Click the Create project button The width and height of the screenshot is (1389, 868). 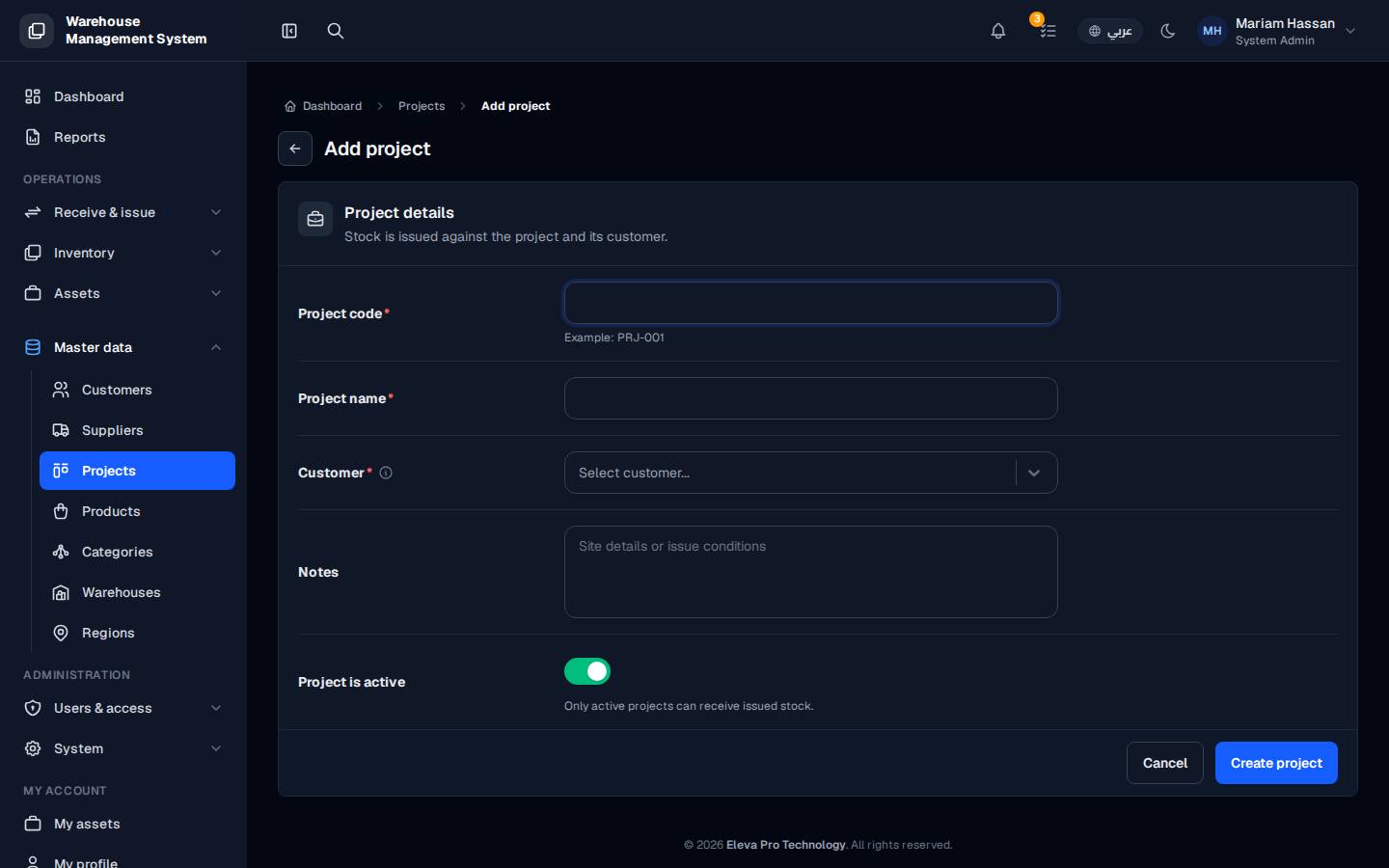click(x=1276, y=763)
